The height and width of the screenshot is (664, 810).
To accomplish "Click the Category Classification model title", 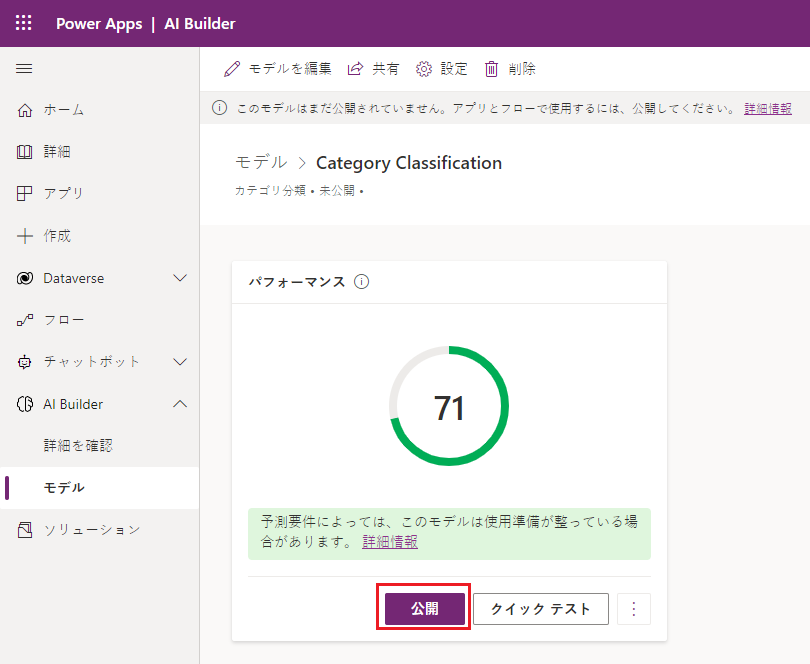I will click(409, 163).
